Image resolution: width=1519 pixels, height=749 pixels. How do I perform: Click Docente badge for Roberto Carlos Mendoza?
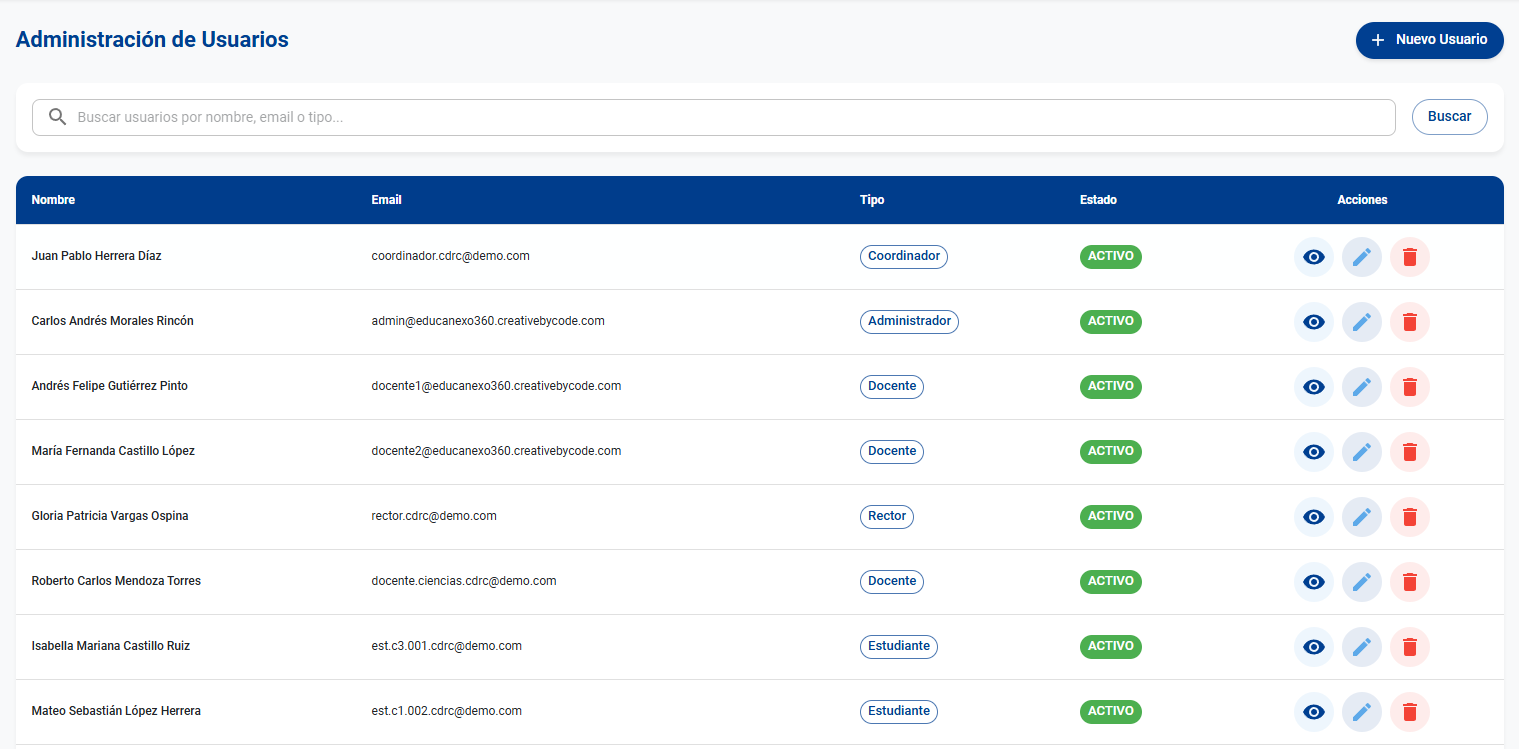pyautogui.click(x=892, y=581)
